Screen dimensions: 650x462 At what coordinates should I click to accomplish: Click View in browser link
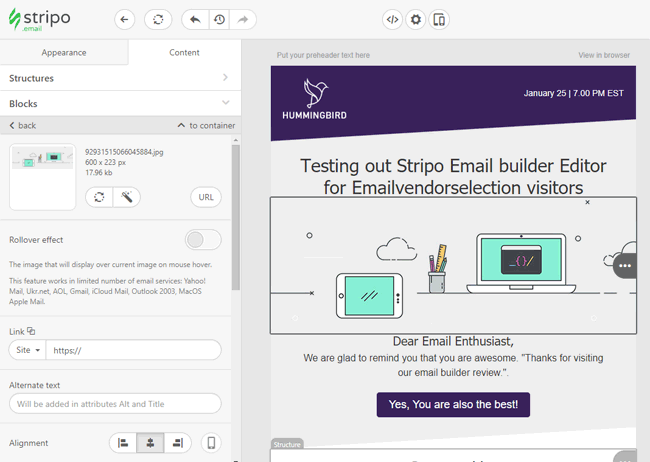point(604,55)
